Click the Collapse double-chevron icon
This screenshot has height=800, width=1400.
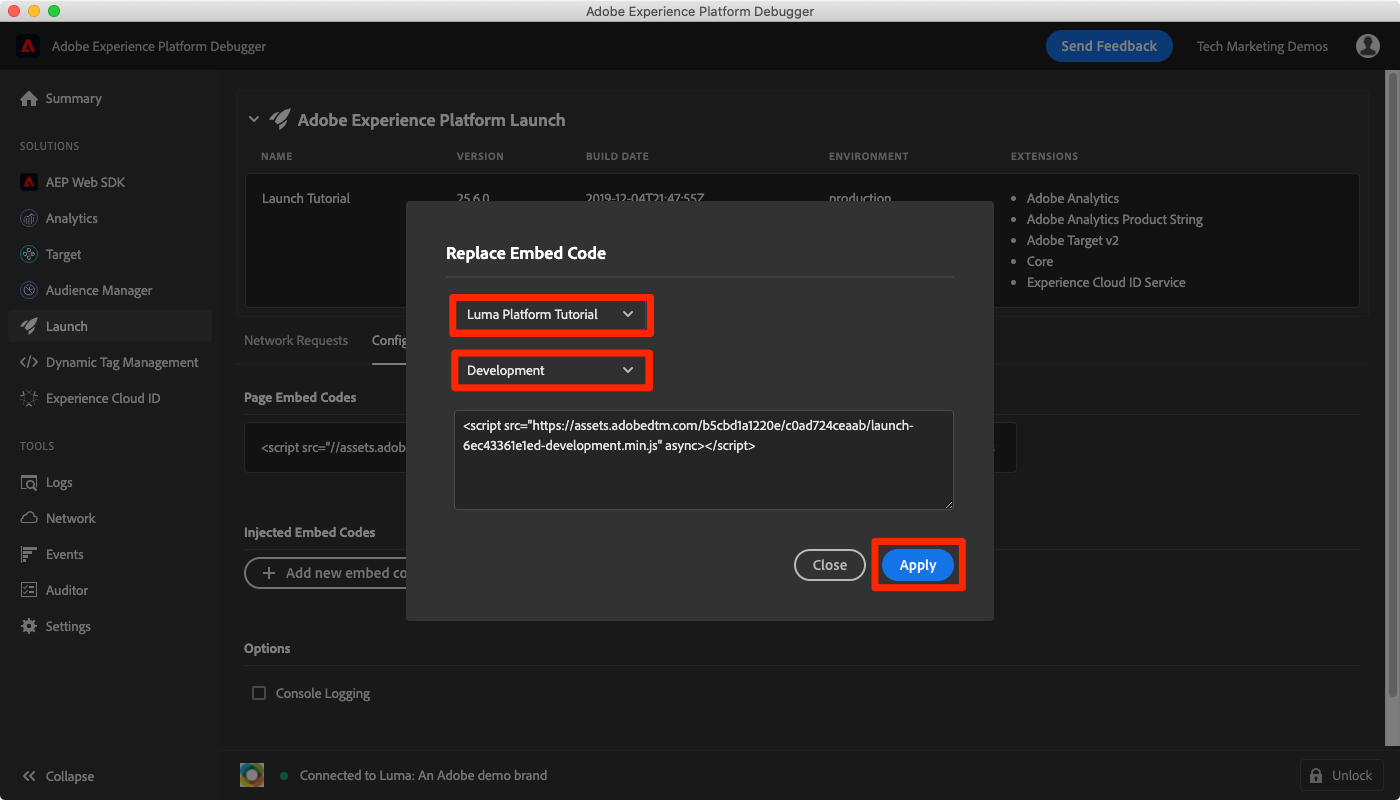click(29, 776)
